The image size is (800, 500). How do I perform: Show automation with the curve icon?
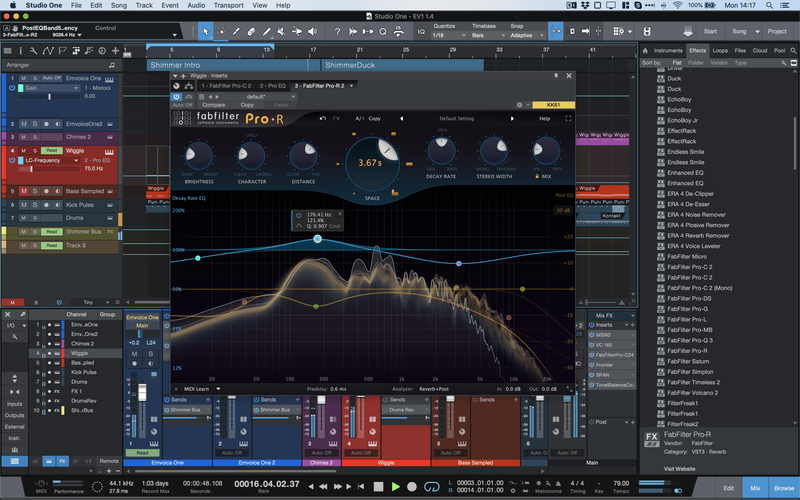pos(48,51)
